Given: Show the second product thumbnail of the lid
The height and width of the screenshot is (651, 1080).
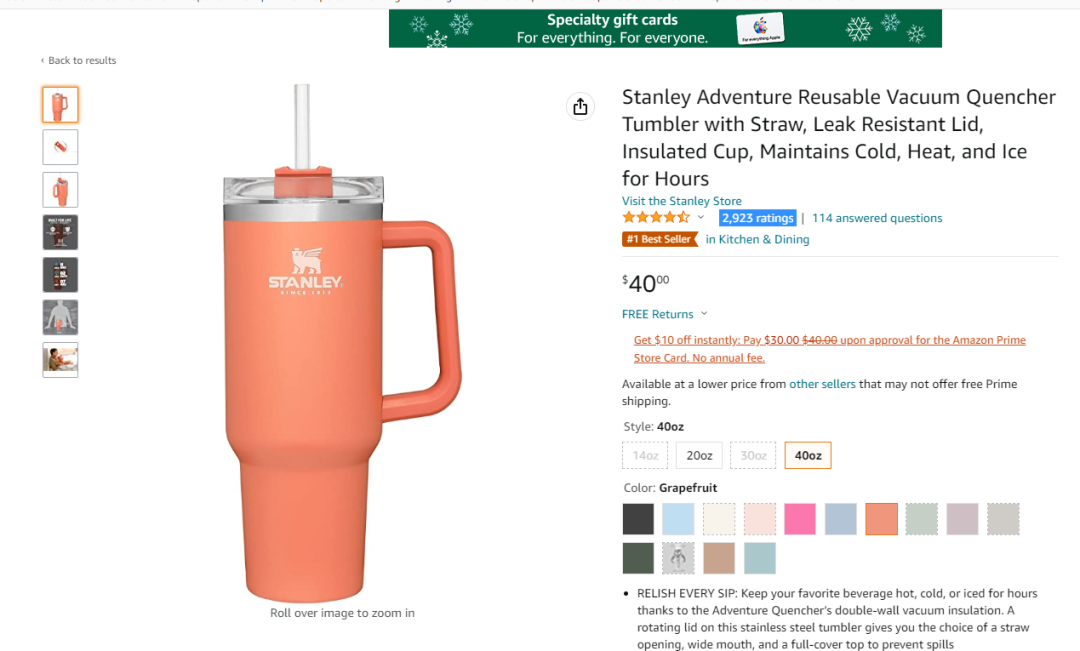Looking at the screenshot, I should [x=60, y=147].
